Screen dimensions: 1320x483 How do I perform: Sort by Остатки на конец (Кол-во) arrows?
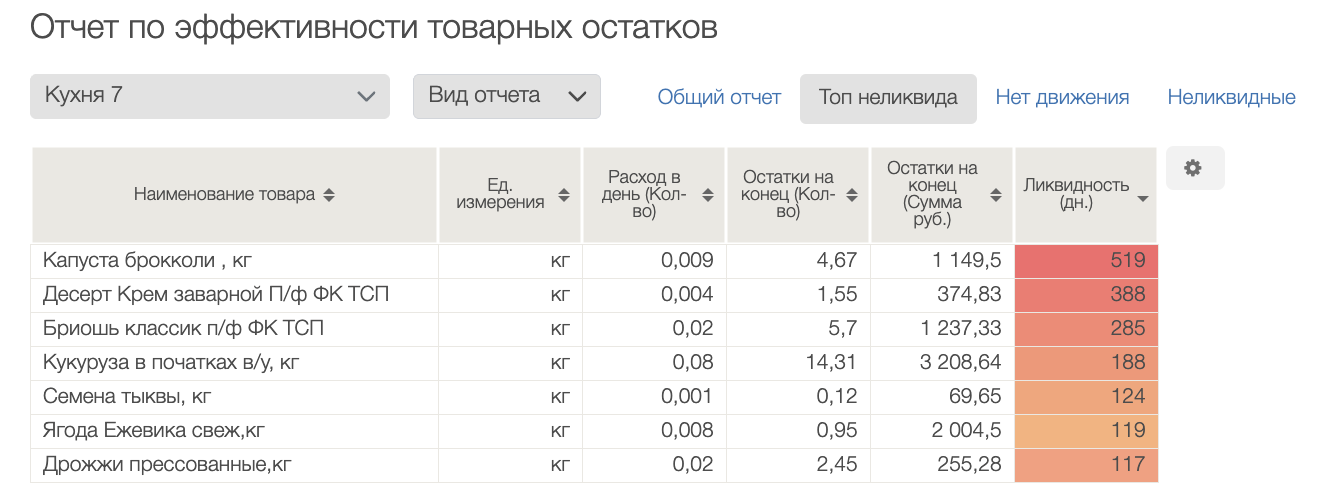(x=852, y=195)
